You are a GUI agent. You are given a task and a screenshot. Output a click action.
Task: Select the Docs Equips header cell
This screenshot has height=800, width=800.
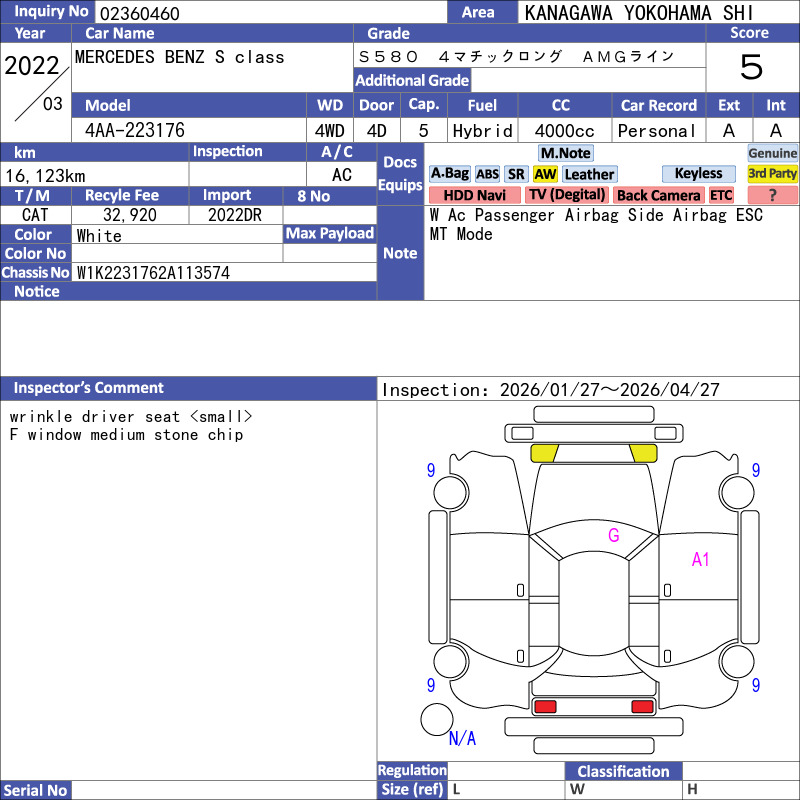(400, 174)
